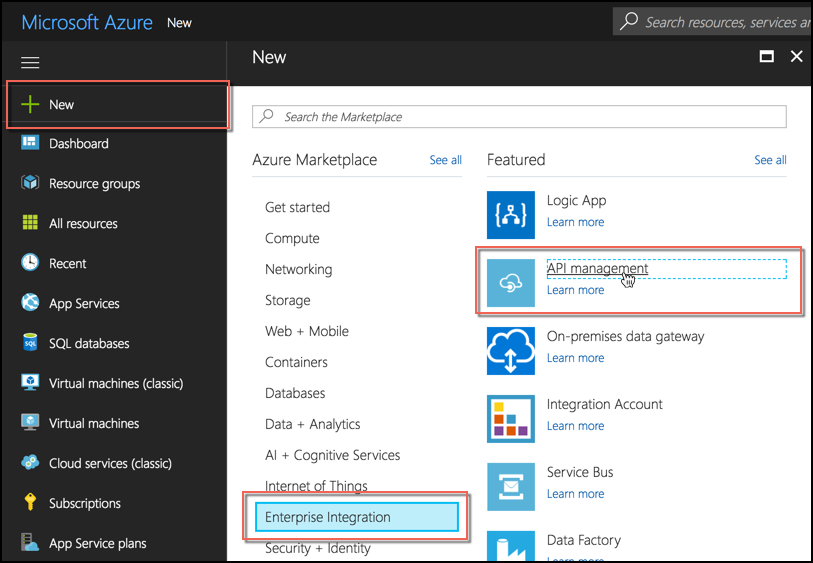813x563 pixels.
Task: Open Dashboard from sidebar label
Action: point(79,144)
